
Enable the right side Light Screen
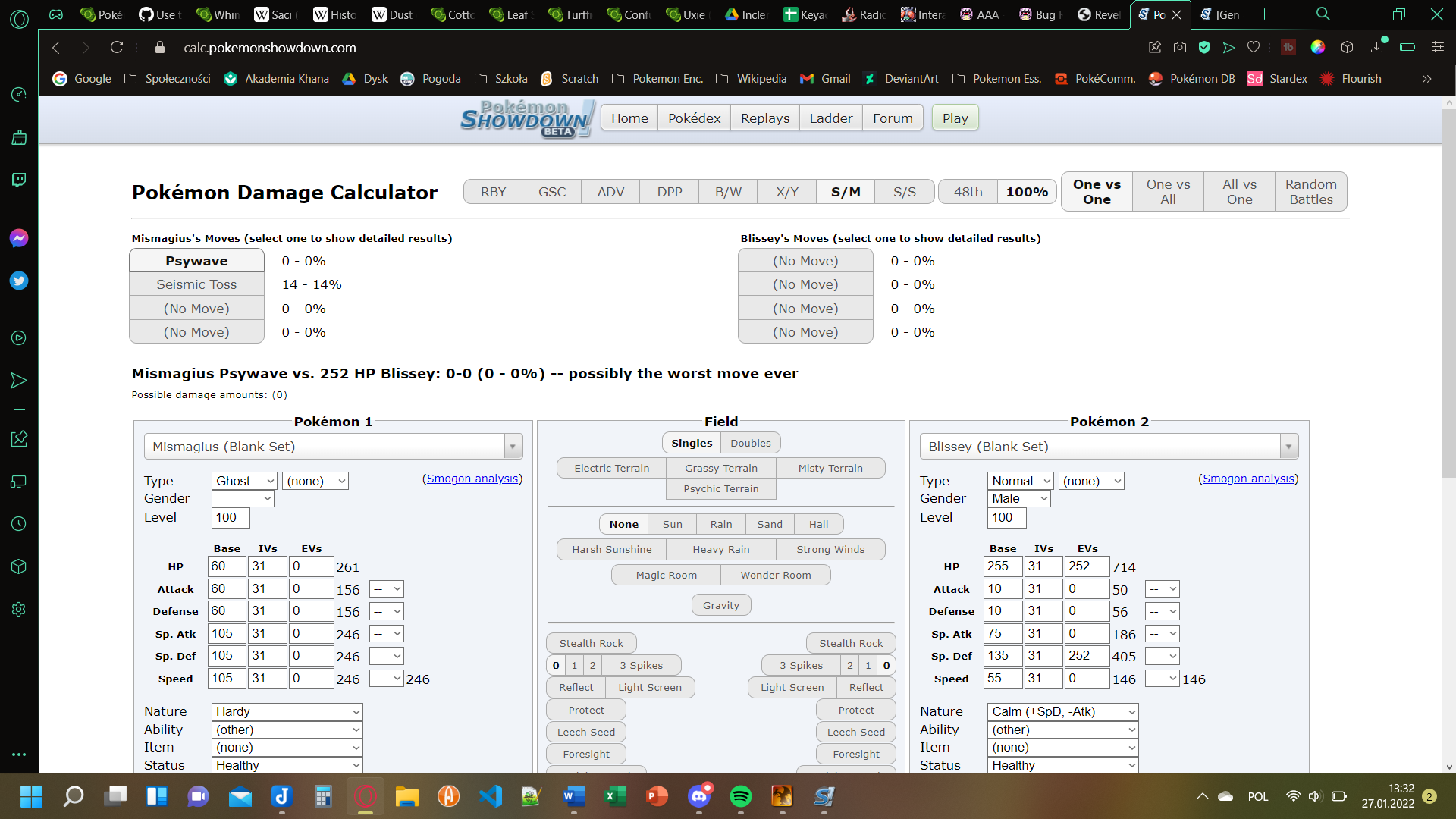792,687
